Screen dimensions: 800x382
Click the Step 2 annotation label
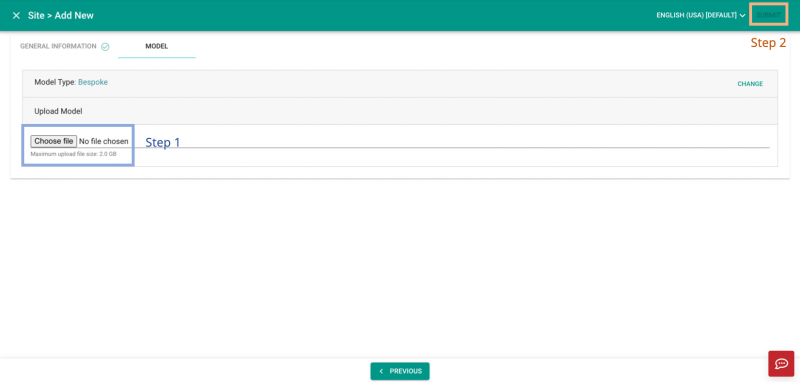pos(768,43)
